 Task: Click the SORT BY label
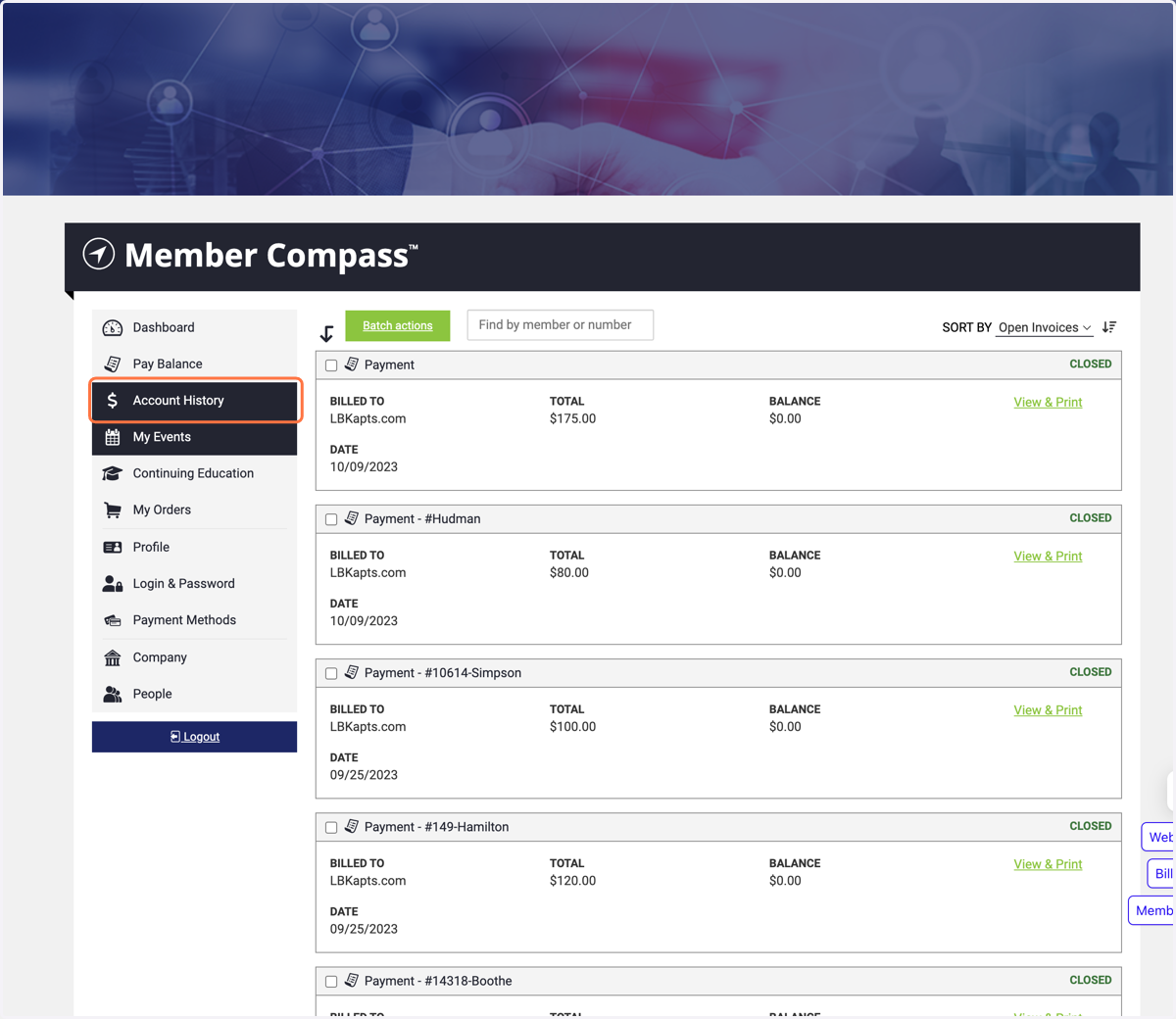click(966, 327)
